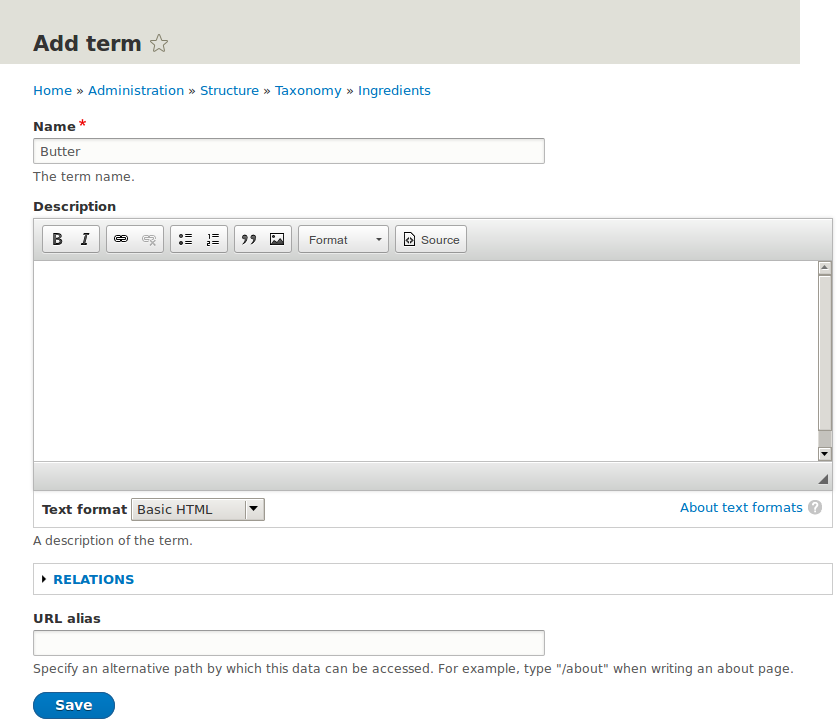Image resolution: width=837 pixels, height=719 pixels.
Task: Save the new term
Action: 73,705
